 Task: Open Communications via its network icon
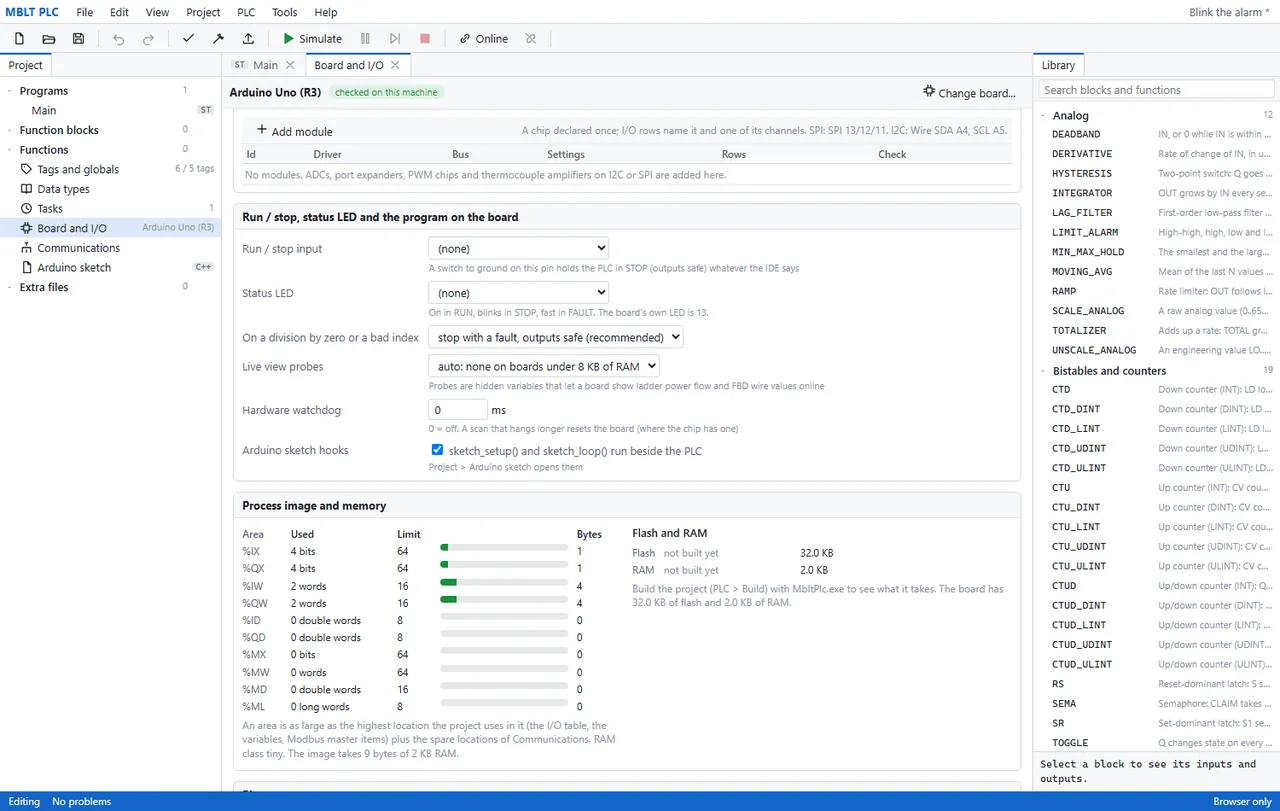pyautogui.click(x=27, y=248)
